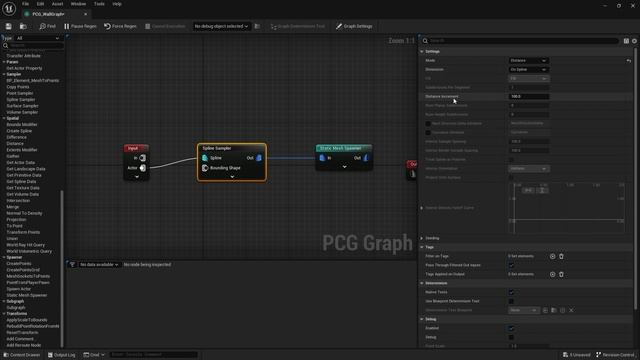Expand the Input node chevron

pos(137,177)
